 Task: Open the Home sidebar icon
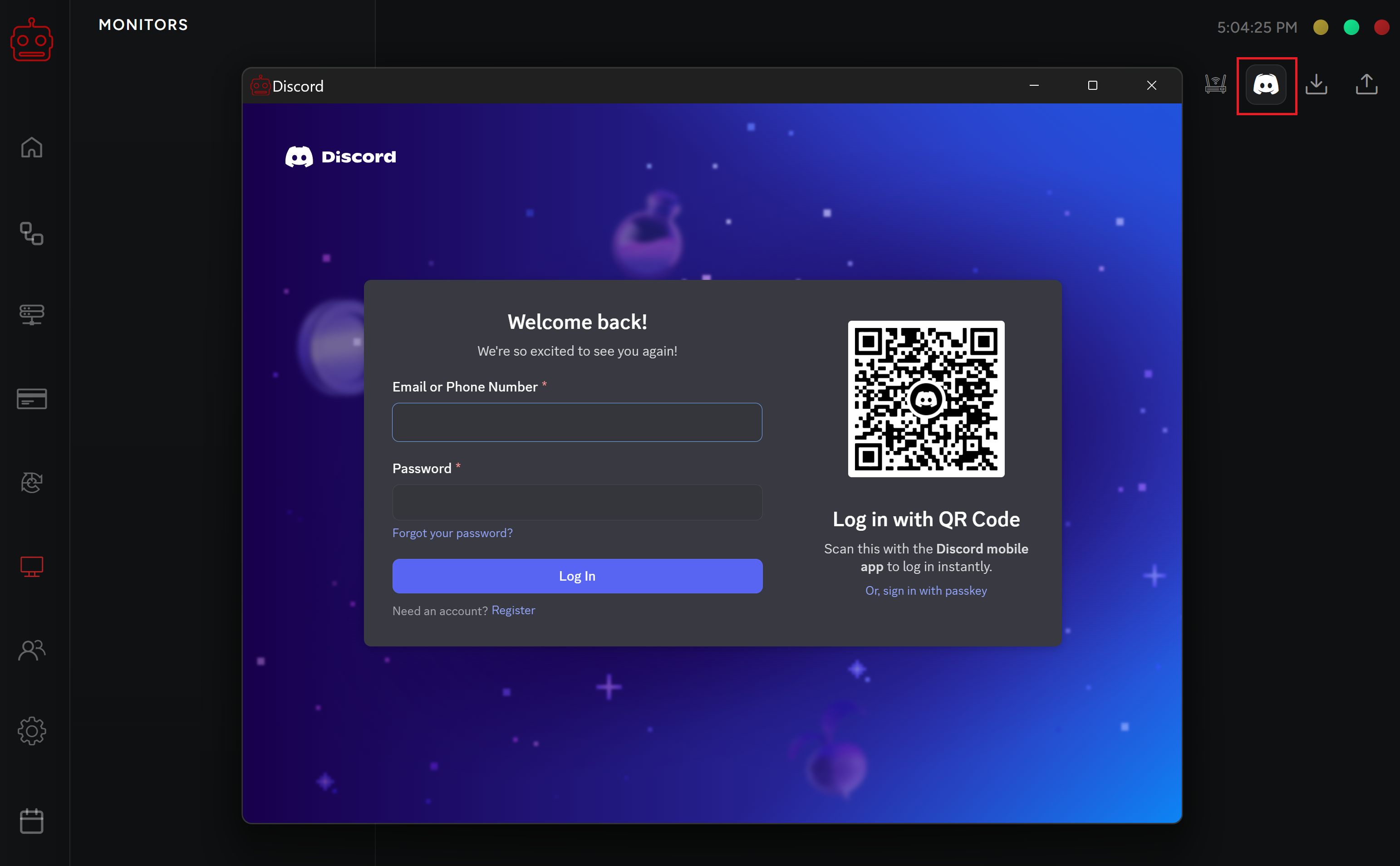click(31, 147)
